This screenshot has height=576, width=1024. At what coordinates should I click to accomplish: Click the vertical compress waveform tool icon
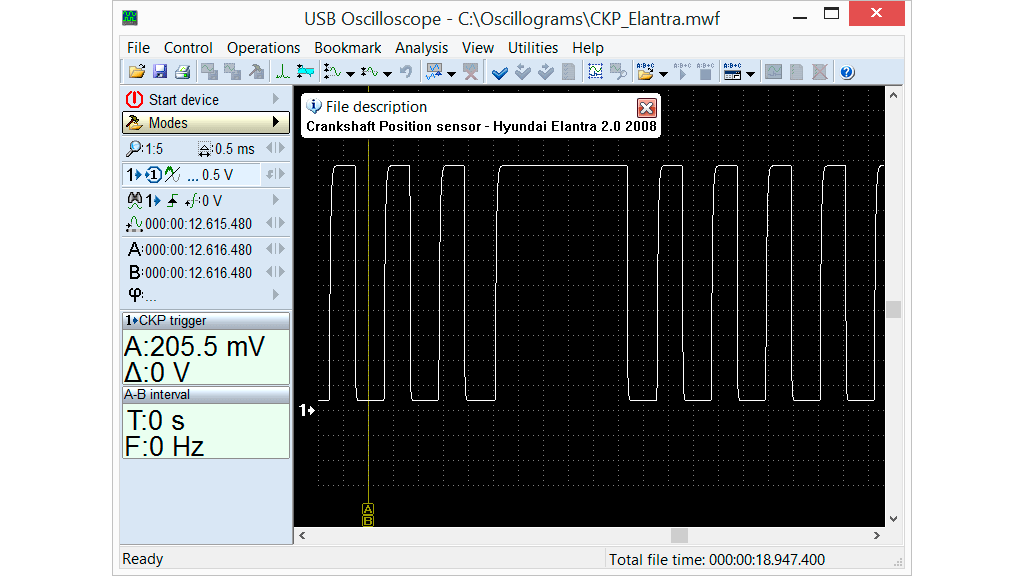tap(370, 72)
